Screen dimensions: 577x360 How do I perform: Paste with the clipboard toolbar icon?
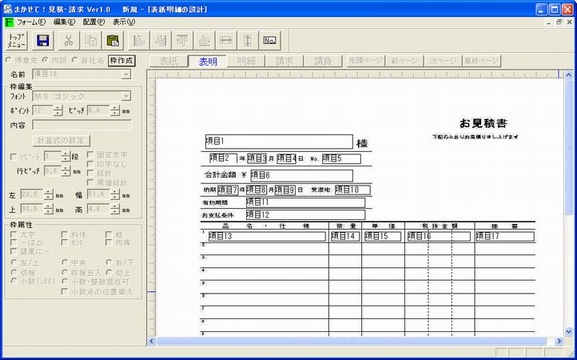pos(113,40)
